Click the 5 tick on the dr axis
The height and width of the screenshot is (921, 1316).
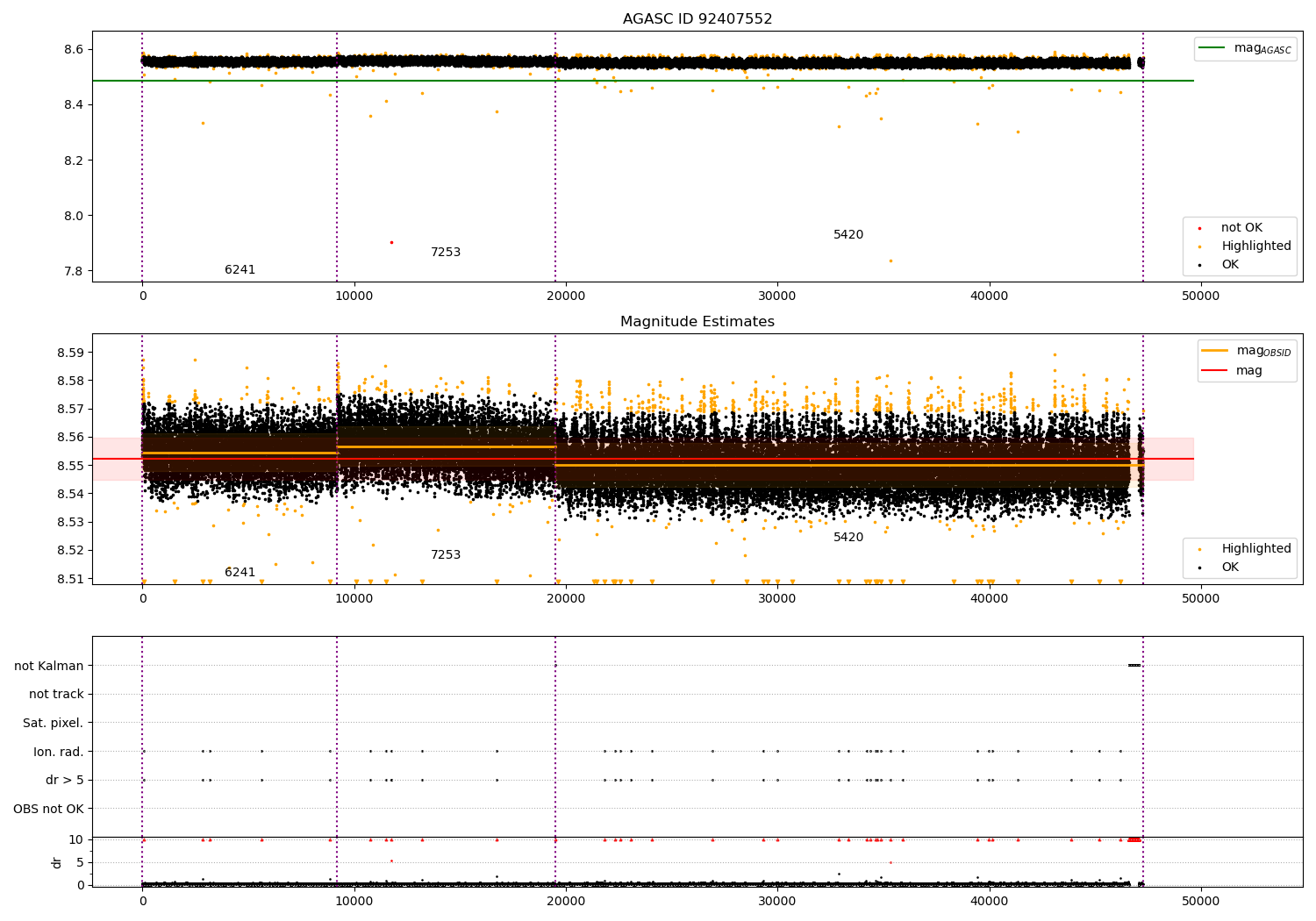pyautogui.click(x=80, y=862)
